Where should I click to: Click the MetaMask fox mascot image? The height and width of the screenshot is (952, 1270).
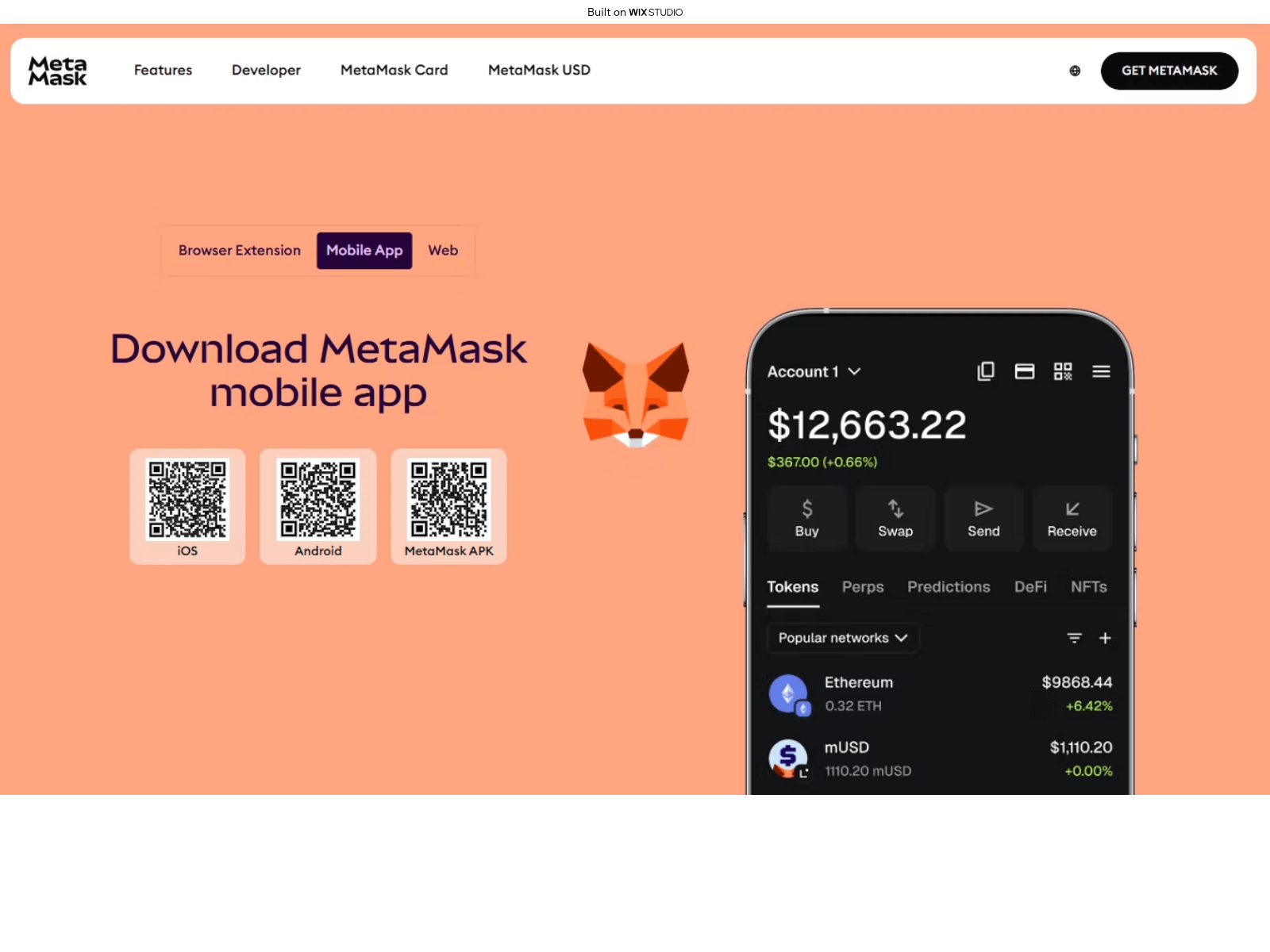coord(636,394)
